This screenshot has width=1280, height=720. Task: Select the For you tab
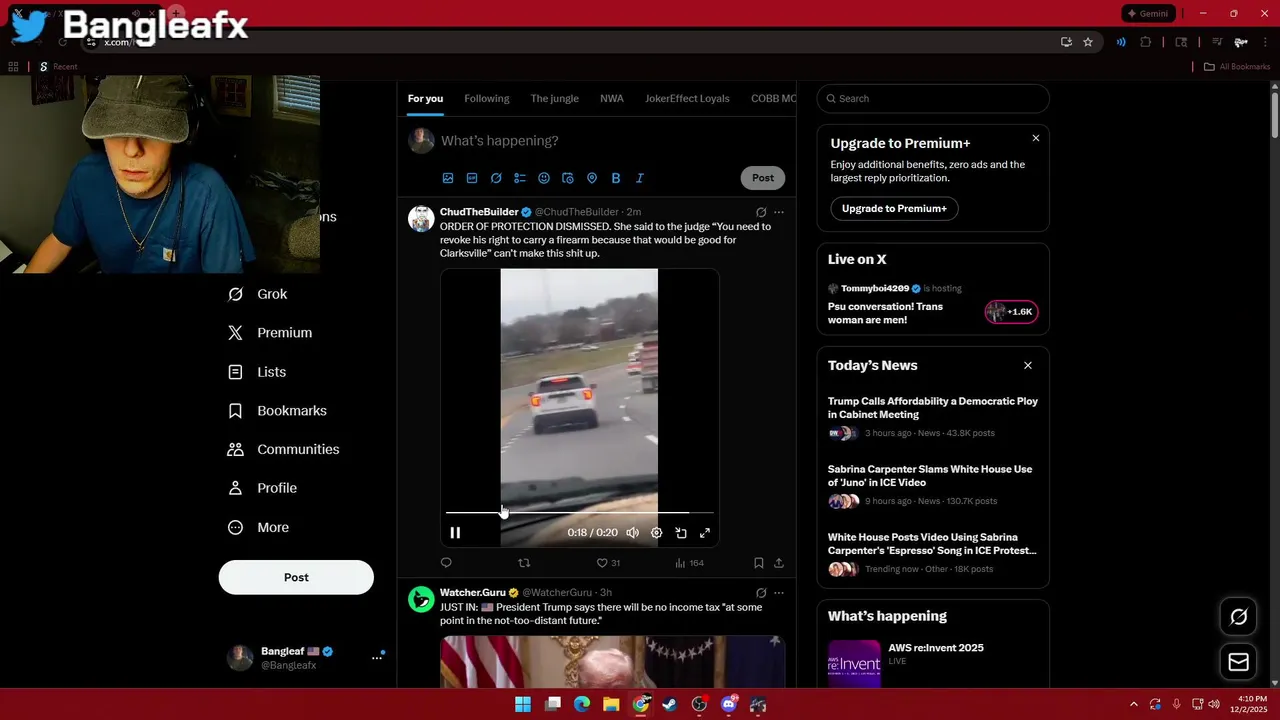[425, 99]
